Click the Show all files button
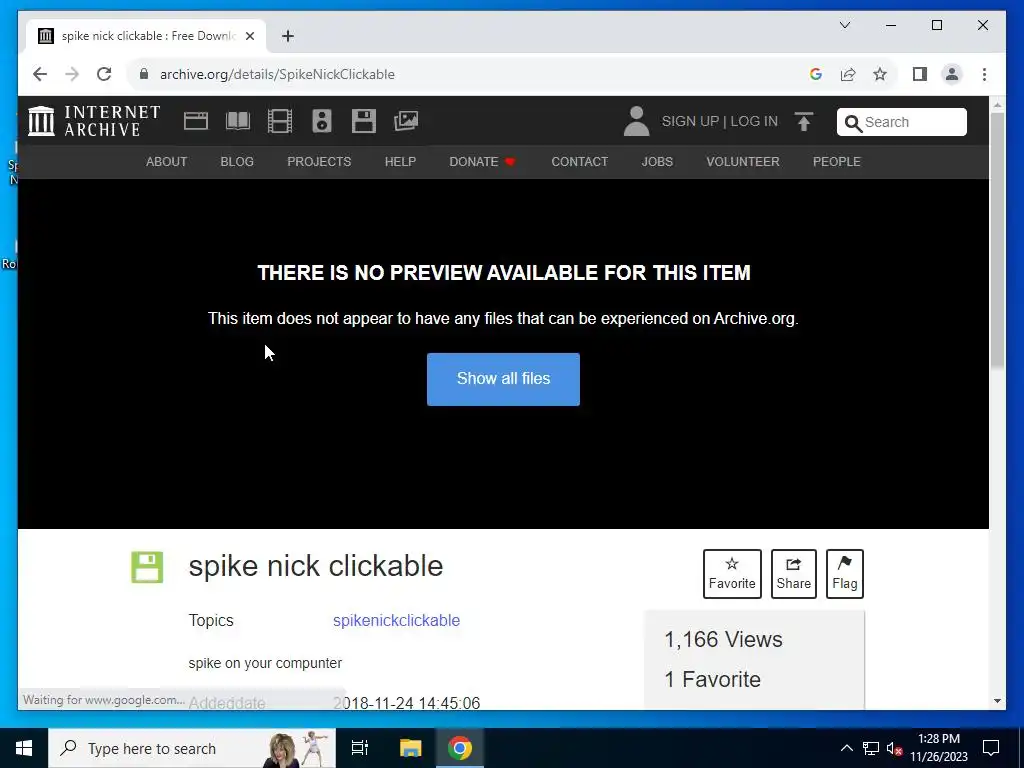Viewport: 1024px width, 768px height. tap(504, 379)
